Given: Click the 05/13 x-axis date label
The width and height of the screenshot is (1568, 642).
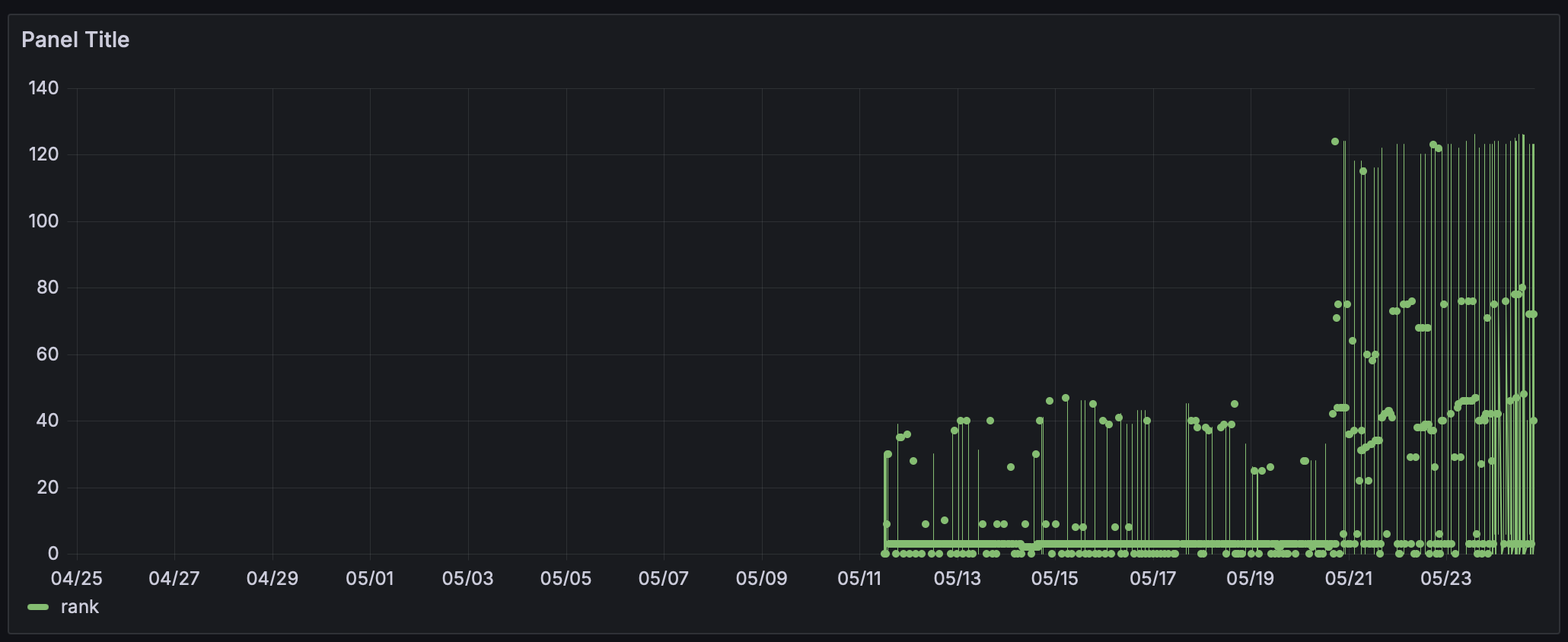Looking at the screenshot, I should coord(957,579).
